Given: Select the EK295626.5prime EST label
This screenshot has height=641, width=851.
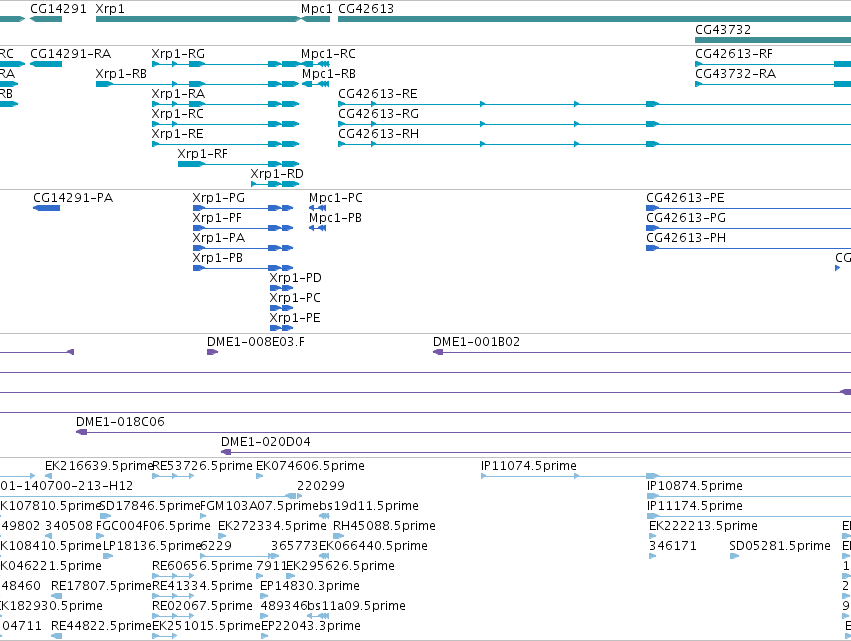Looking at the screenshot, I should point(340,567).
